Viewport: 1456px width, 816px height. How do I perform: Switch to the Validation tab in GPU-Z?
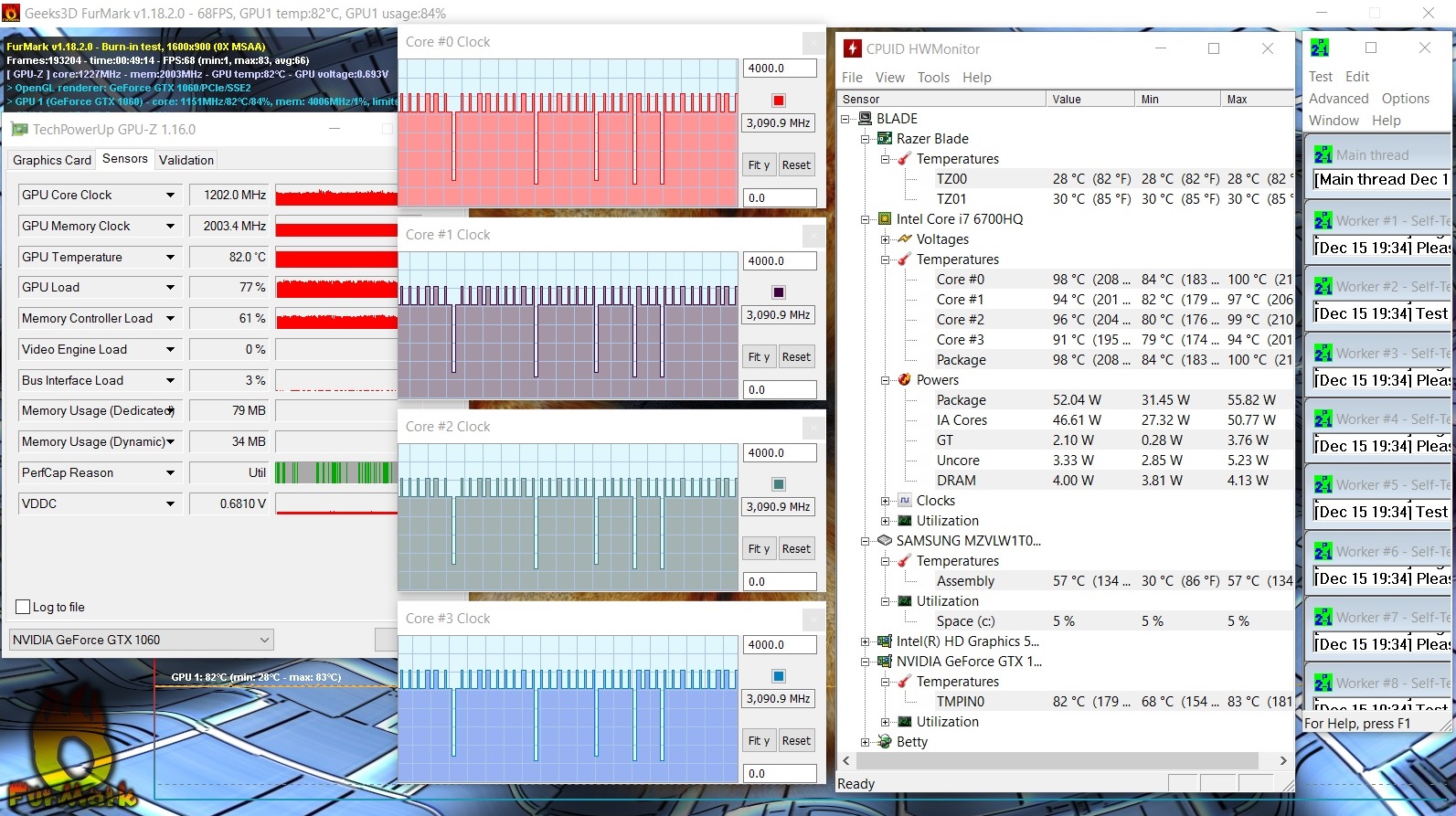pyautogui.click(x=186, y=160)
